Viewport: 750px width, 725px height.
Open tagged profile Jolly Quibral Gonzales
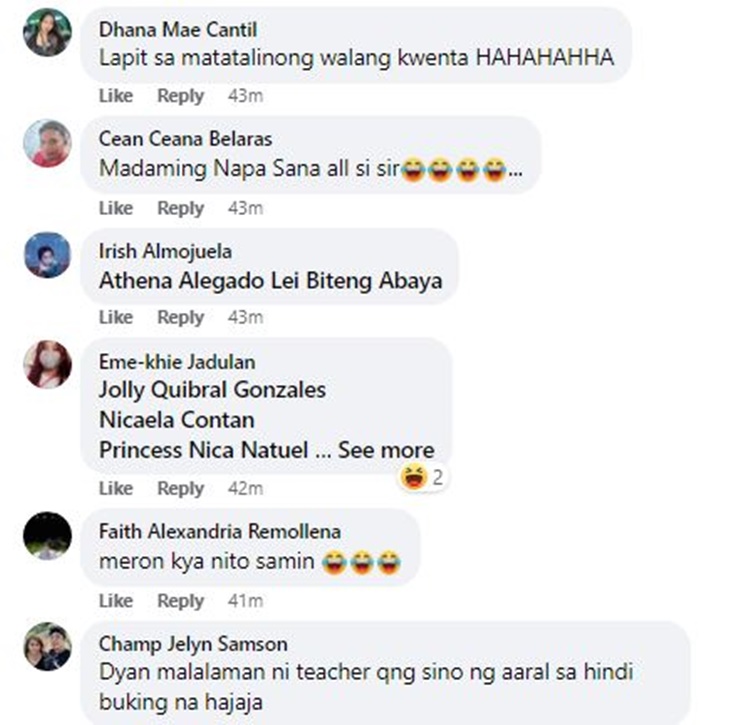[x=212, y=390]
